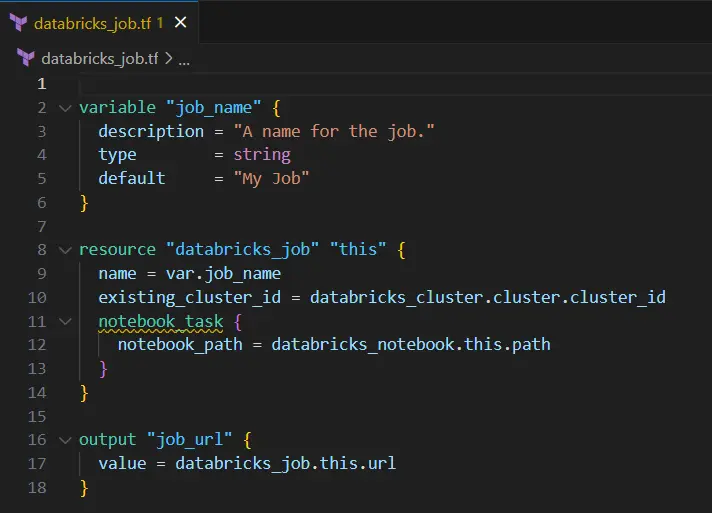The image size is (712, 513).
Task: Click the underlined 'notebook_task' warning text
Action: pyautogui.click(x=161, y=321)
